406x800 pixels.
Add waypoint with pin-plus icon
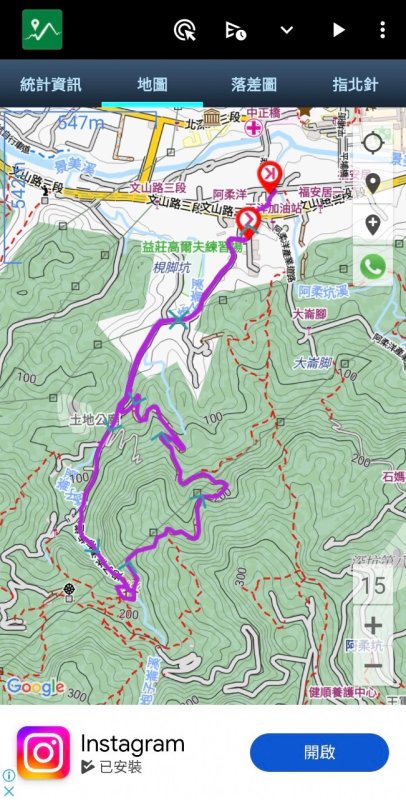click(373, 224)
